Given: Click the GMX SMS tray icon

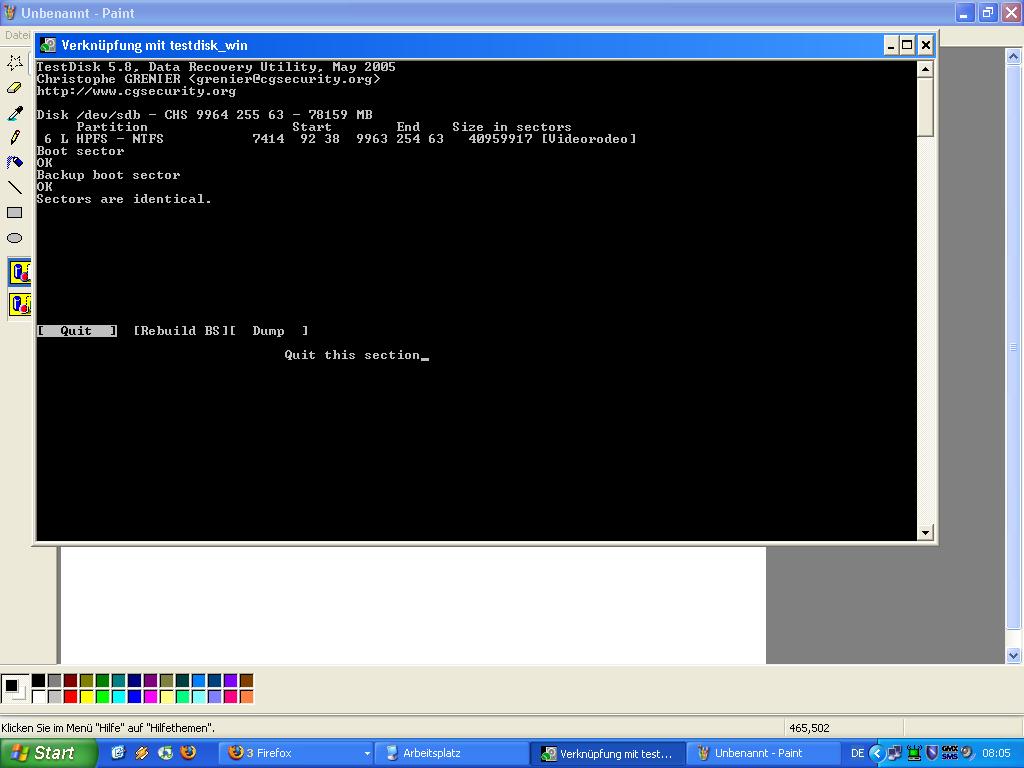Looking at the screenshot, I should [x=950, y=753].
